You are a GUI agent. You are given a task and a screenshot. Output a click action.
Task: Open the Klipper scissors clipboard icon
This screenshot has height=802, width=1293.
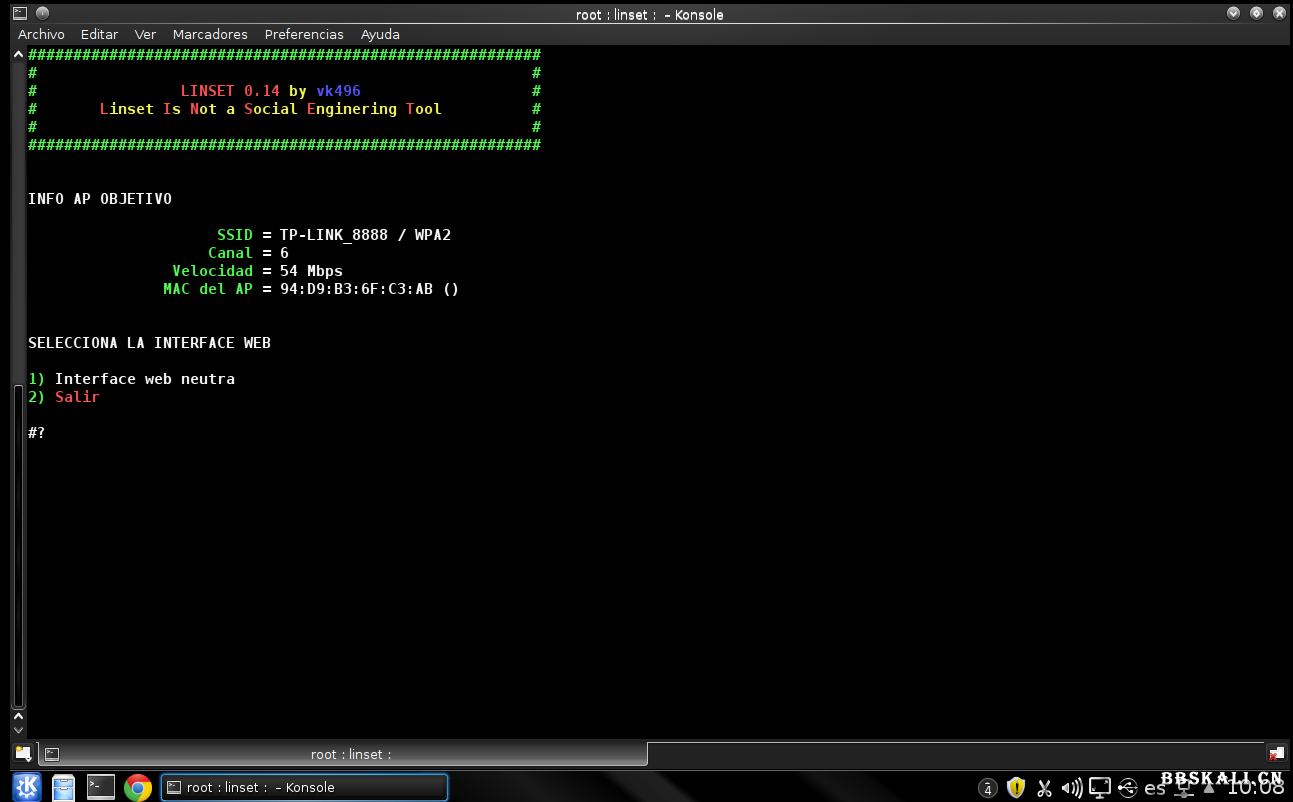coord(1044,788)
